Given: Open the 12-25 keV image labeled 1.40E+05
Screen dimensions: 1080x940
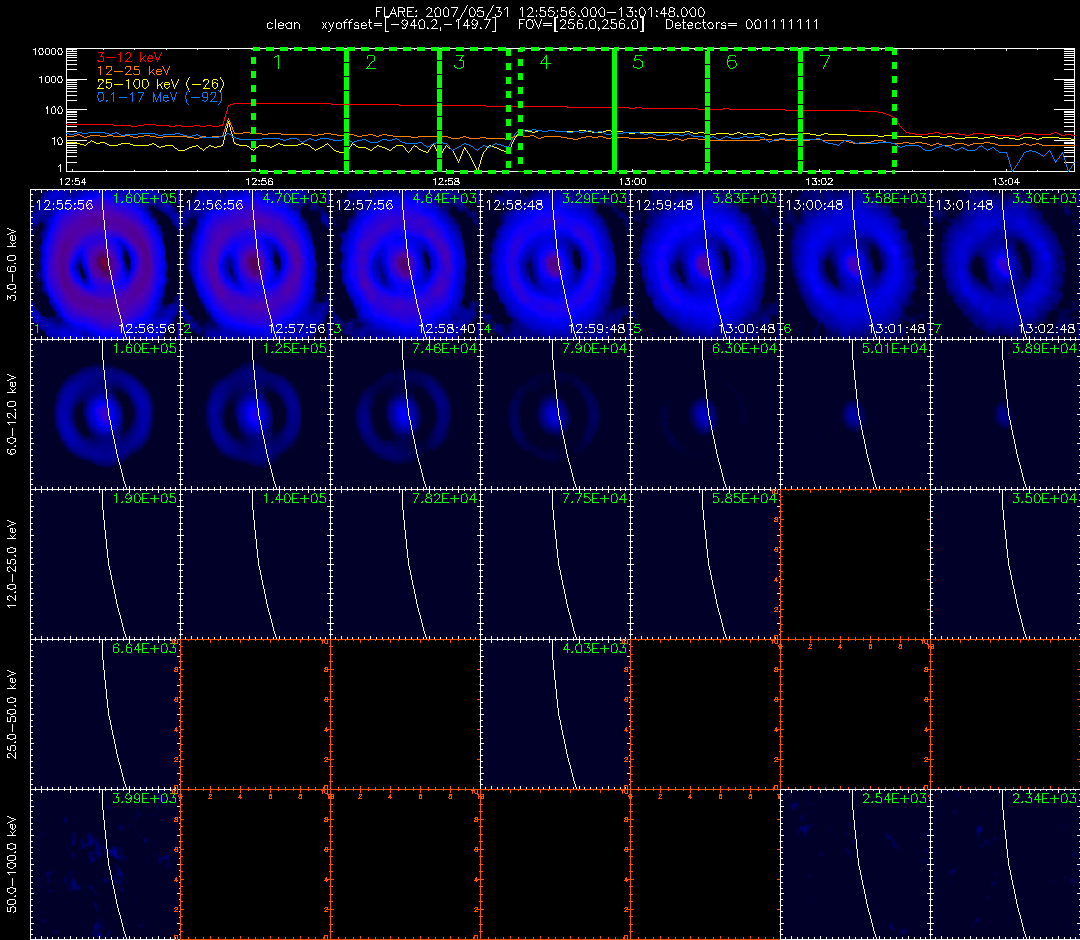Looking at the screenshot, I should coord(256,565).
